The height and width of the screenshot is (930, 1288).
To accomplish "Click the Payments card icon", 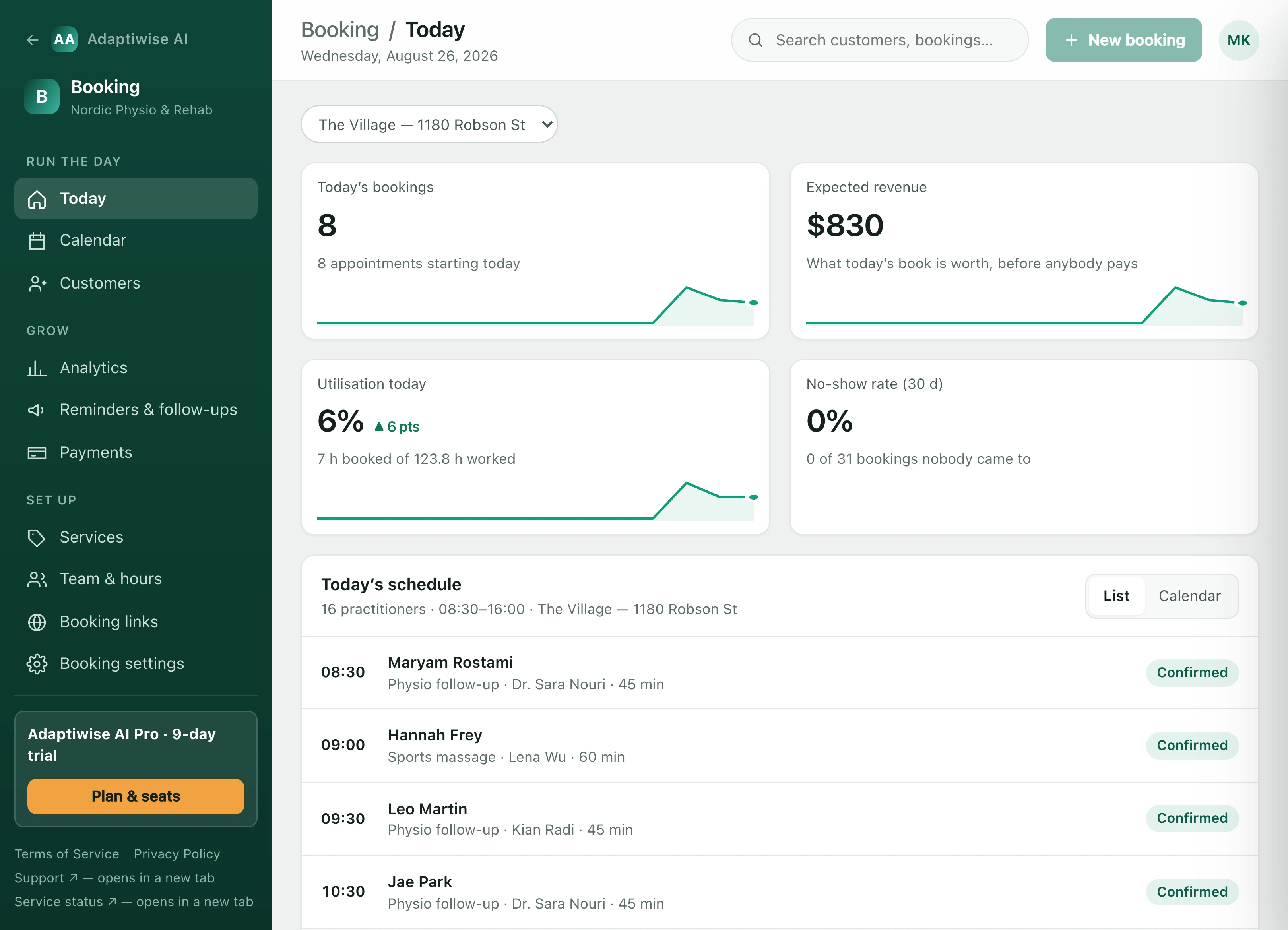I will 37,453.
